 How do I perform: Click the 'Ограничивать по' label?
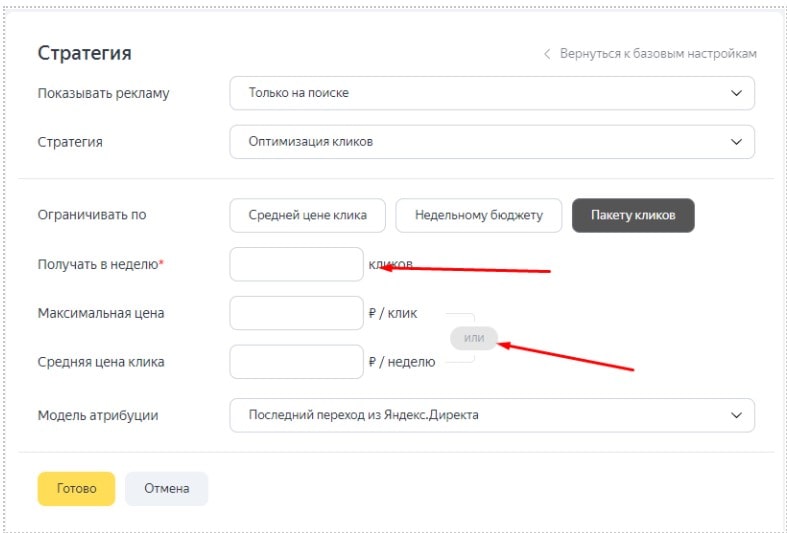pyautogui.click(x=92, y=215)
